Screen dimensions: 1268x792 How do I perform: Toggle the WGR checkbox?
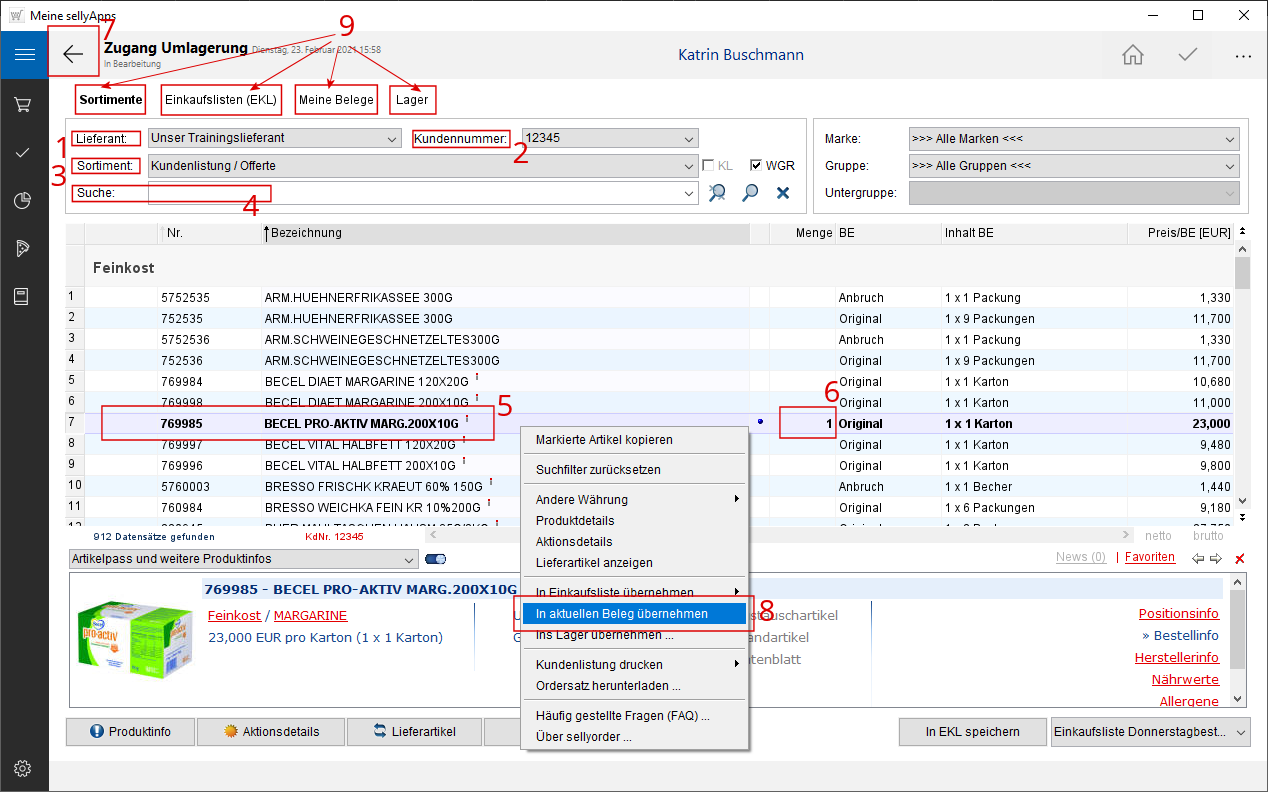tap(756, 166)
